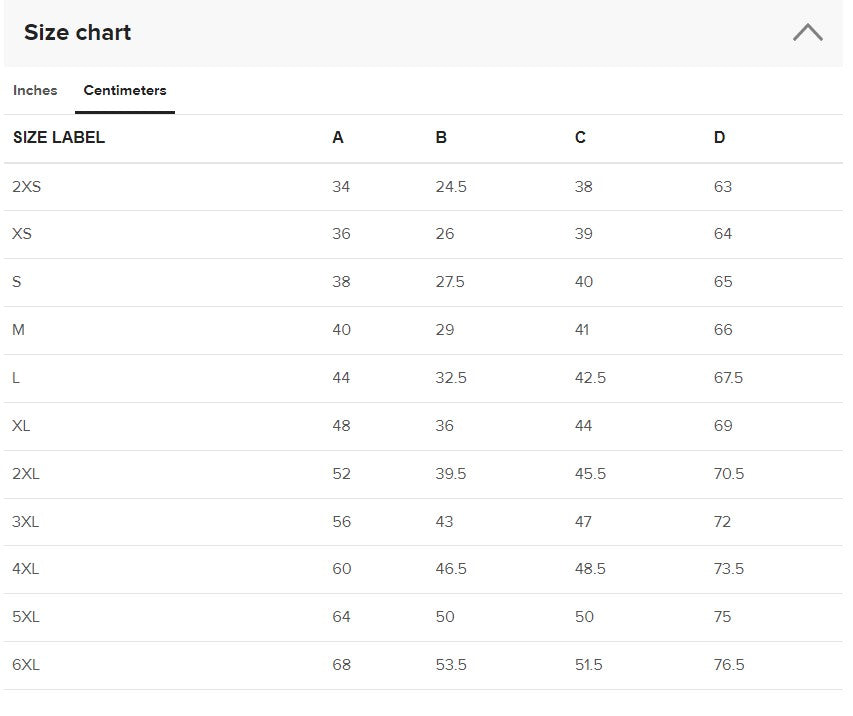Screen dimensions: 853x716
Task: Click the SIZE LABEL column header
Action: 59,138
